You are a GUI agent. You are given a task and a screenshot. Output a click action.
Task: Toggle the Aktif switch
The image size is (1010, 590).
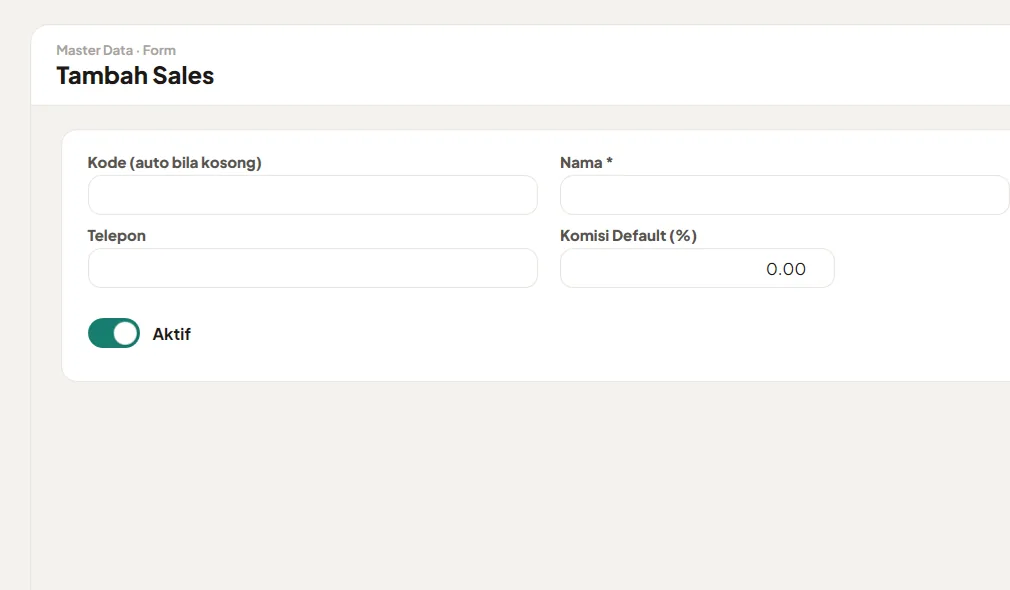(114, 333)
